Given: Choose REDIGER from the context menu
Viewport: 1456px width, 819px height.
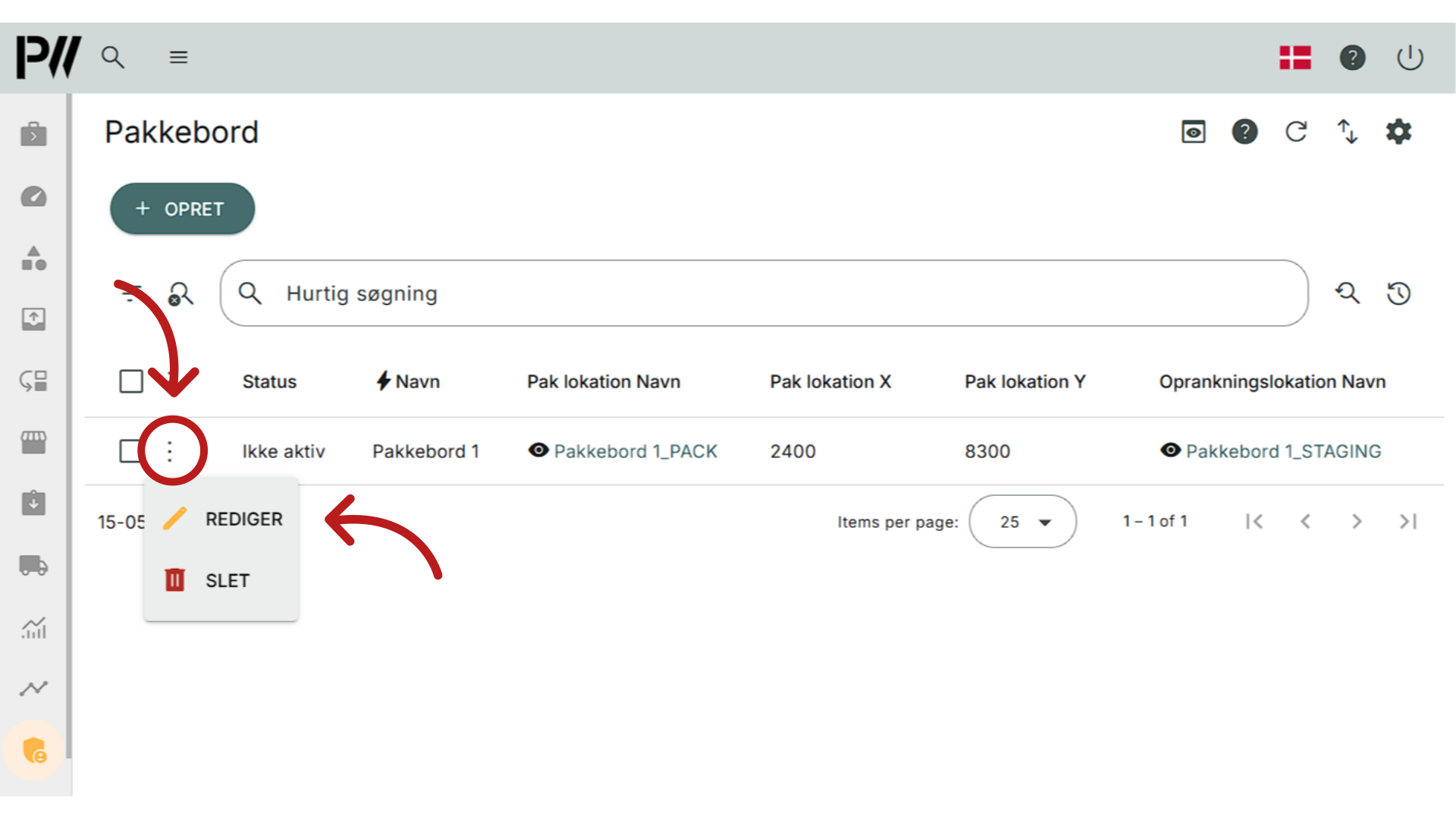Looking at the screenshot, I should tap(221, 519).
